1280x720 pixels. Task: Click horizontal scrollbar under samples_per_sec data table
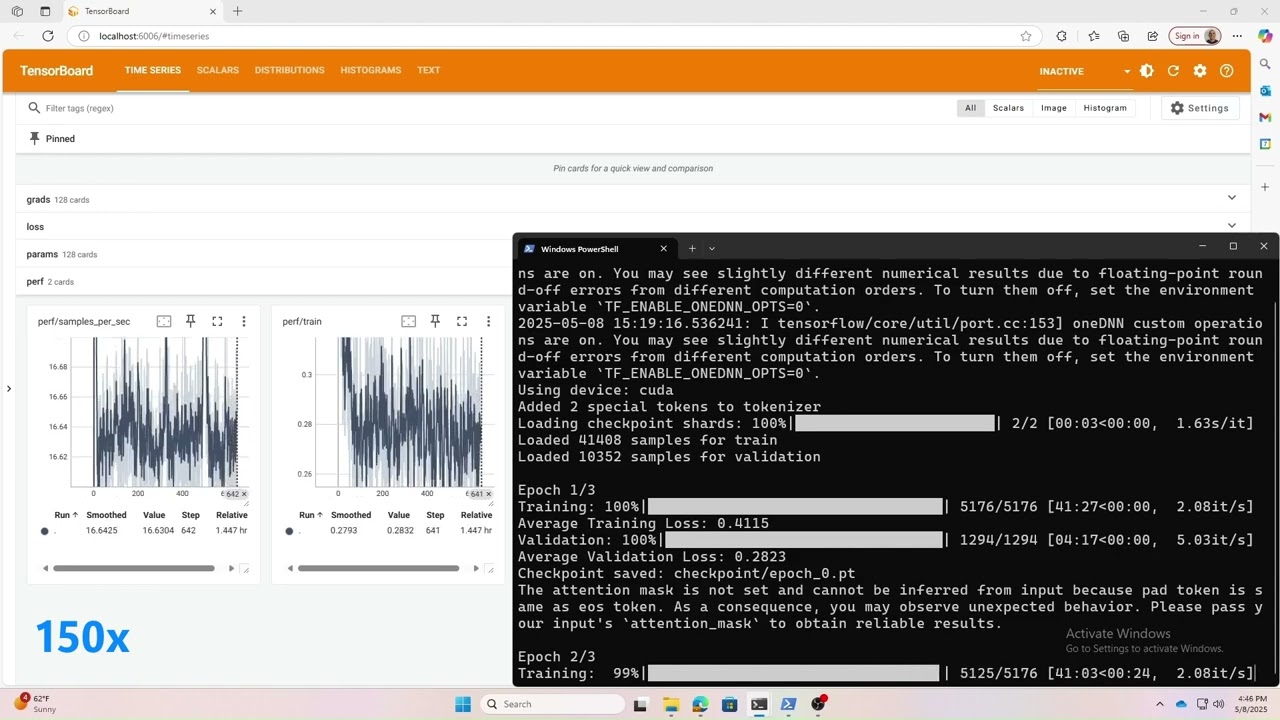(x=134, y=569)
